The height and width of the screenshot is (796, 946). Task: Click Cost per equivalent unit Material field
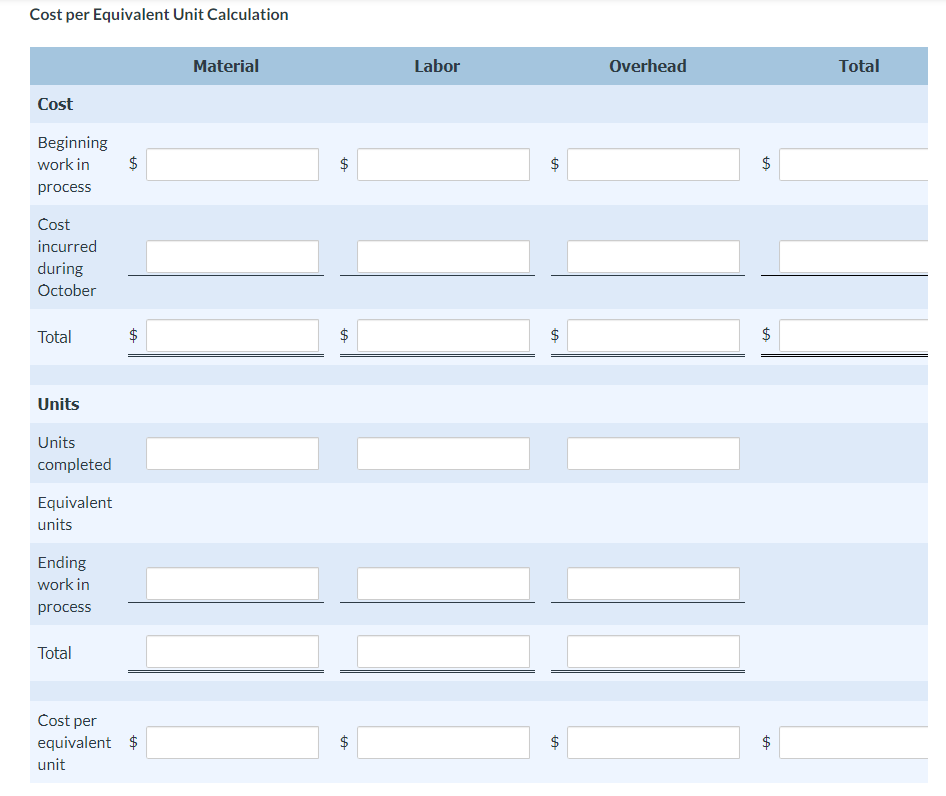coord(232,742)
